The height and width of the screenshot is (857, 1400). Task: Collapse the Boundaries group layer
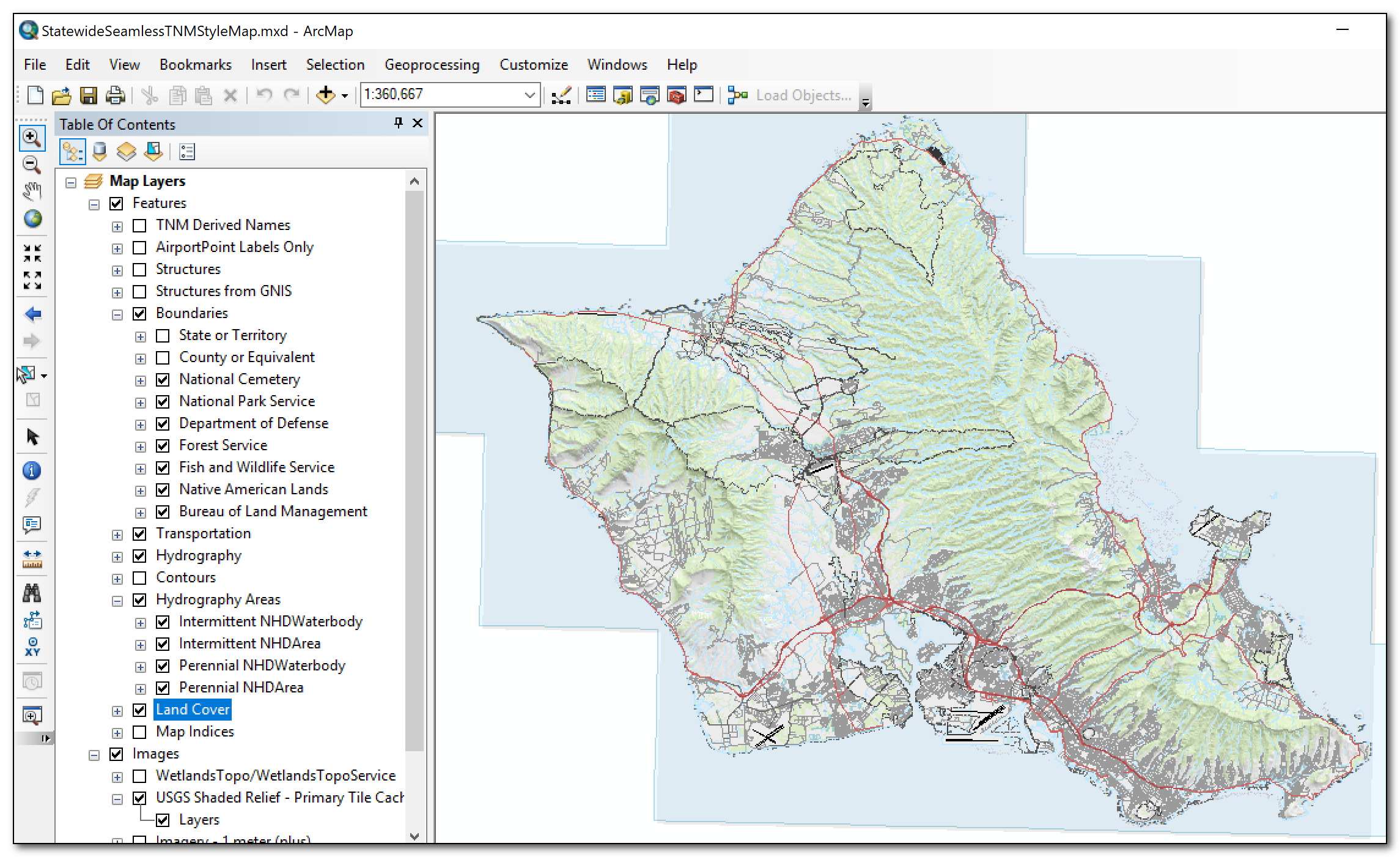tap(117, 314)
